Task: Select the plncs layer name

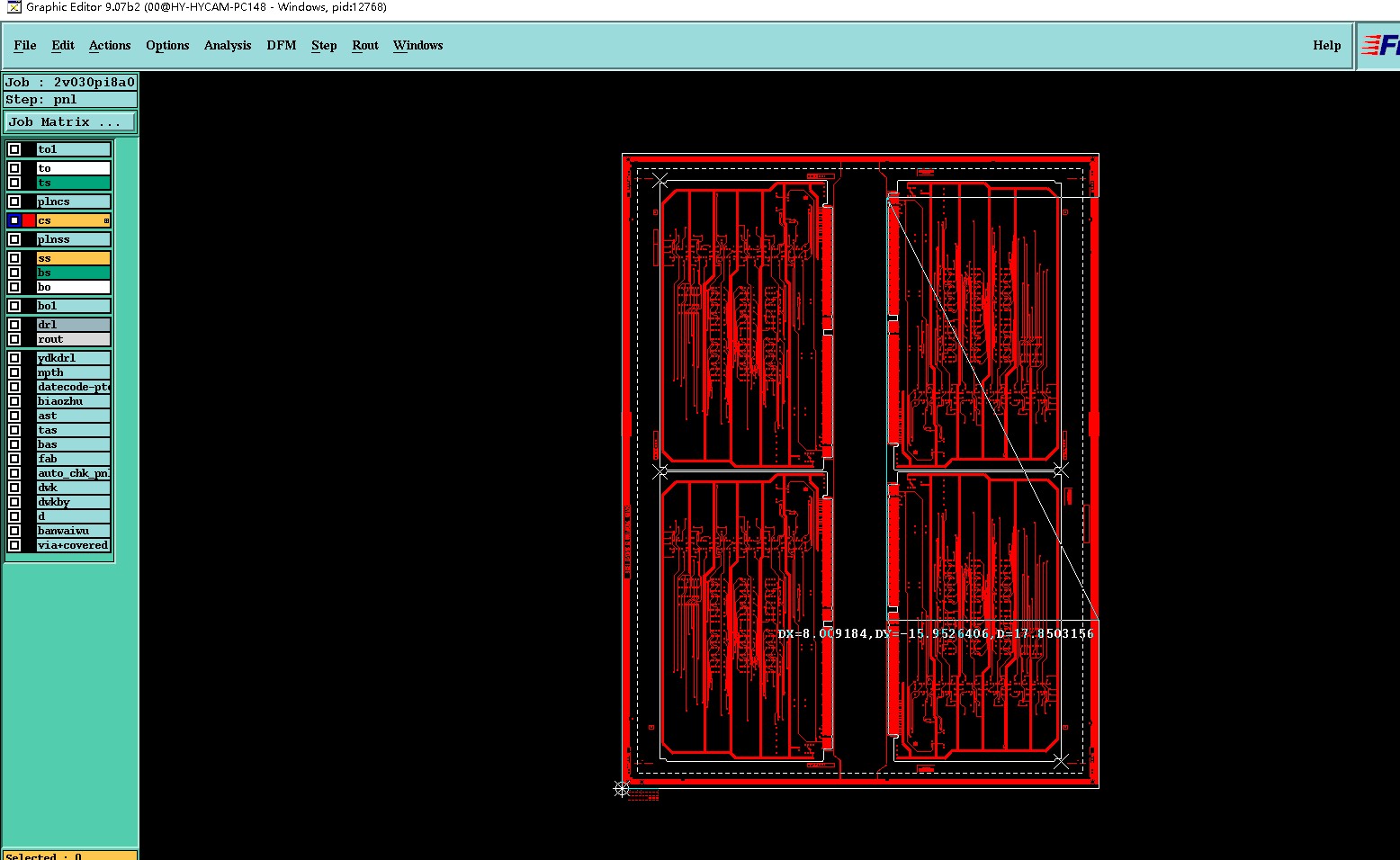Action: pyautogui.click(x=73, y=202)
